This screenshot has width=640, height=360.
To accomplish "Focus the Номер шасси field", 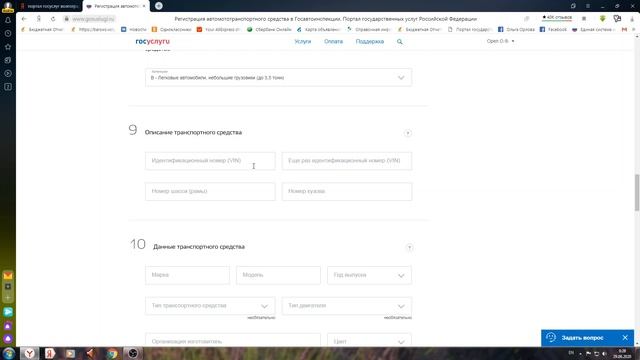I will [x=210, y=191].
